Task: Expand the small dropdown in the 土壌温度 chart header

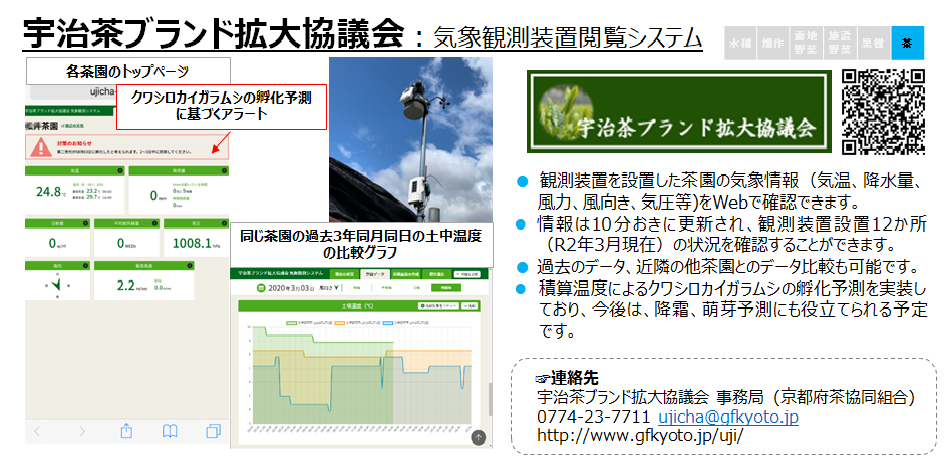Action: [x=469, y=306]
